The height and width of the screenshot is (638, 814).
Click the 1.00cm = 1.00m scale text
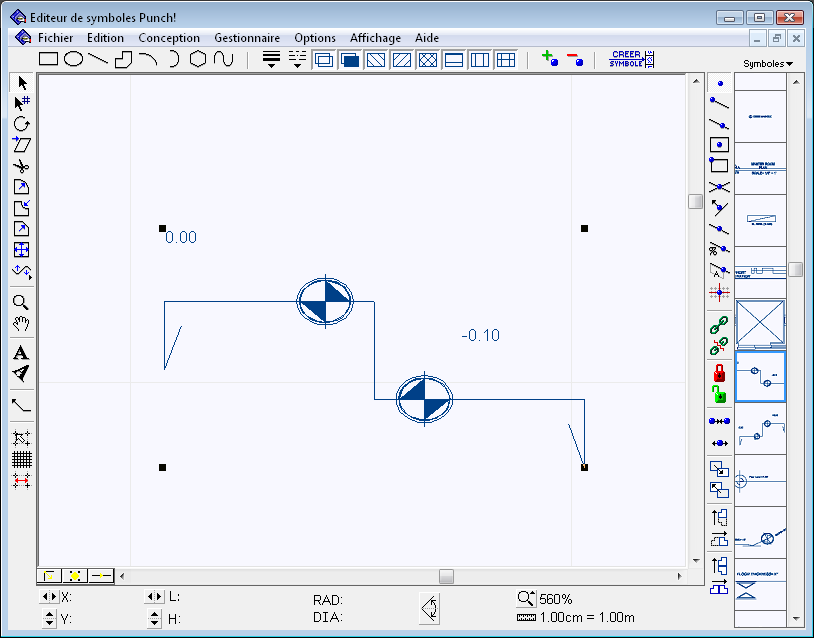tap(587, 617)
